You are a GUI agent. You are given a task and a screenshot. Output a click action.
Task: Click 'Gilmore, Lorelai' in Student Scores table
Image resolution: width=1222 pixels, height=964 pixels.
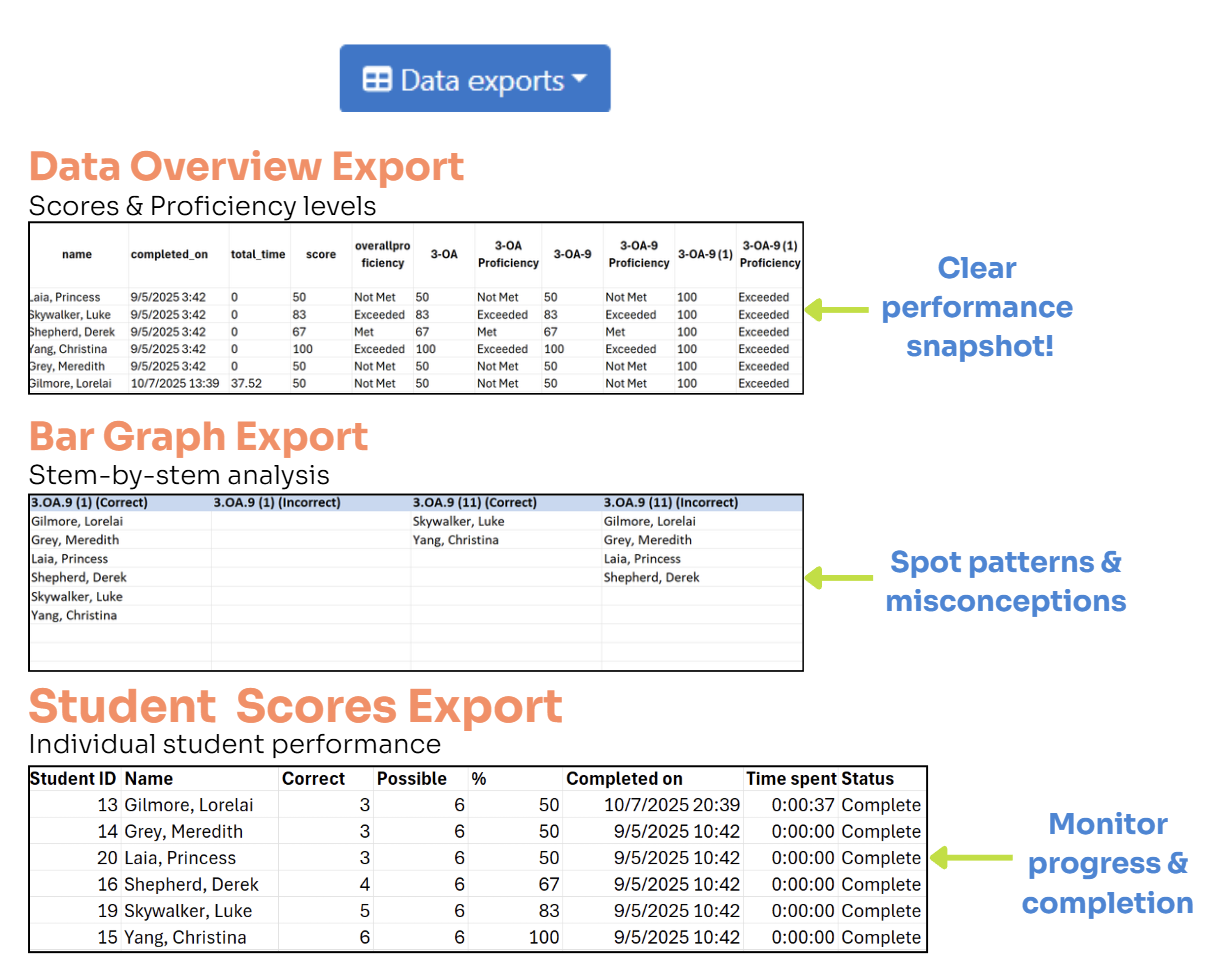(188, 805)
